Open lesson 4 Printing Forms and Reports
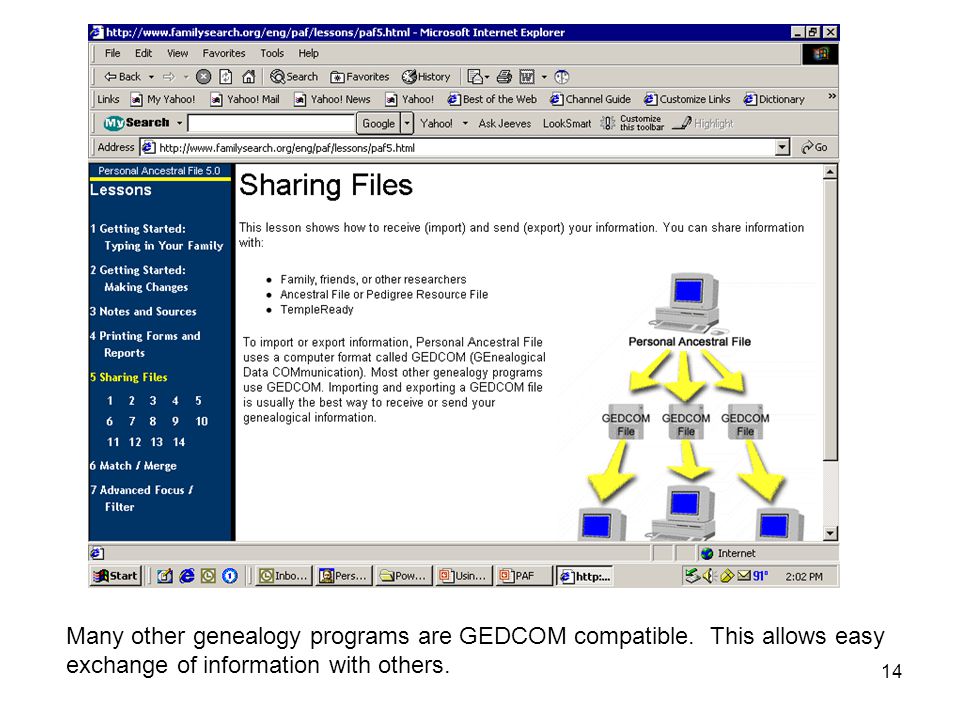 pos(145,344)
